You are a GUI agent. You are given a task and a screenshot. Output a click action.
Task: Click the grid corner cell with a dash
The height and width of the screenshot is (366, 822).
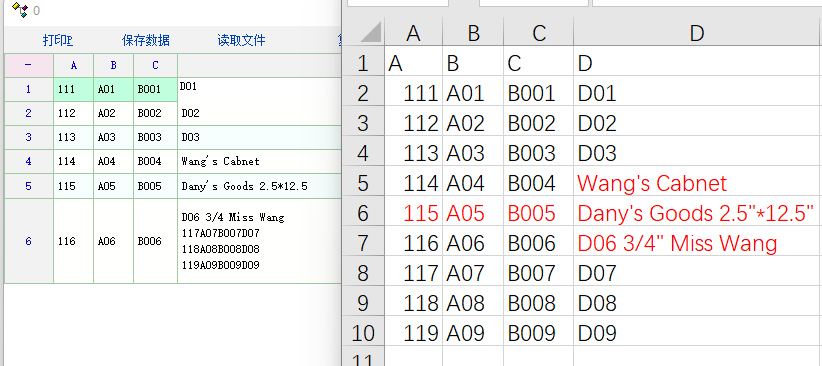(x=29, y=66)
